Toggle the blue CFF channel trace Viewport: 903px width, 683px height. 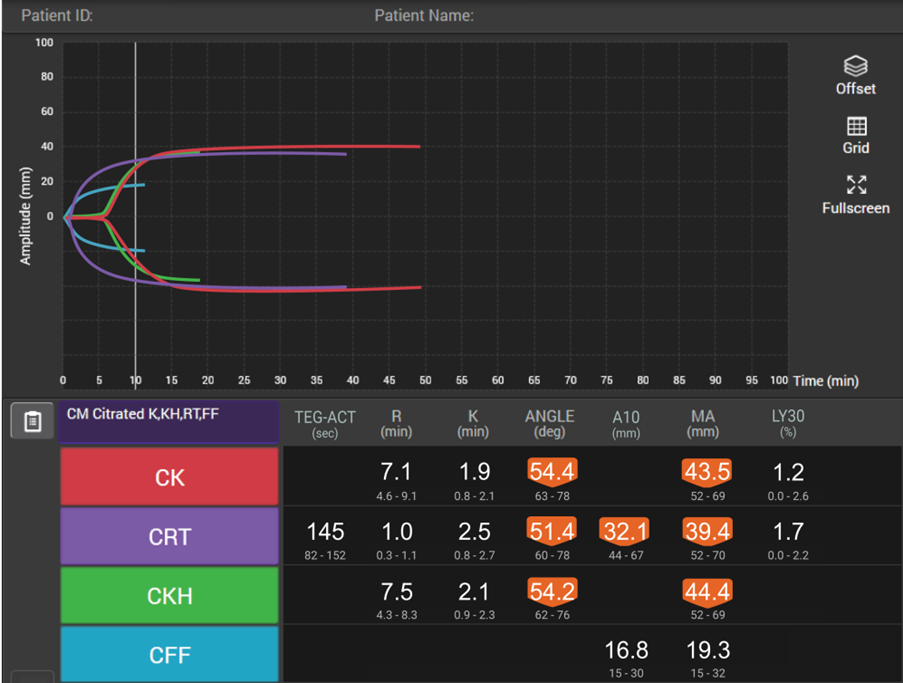(169, 655)
